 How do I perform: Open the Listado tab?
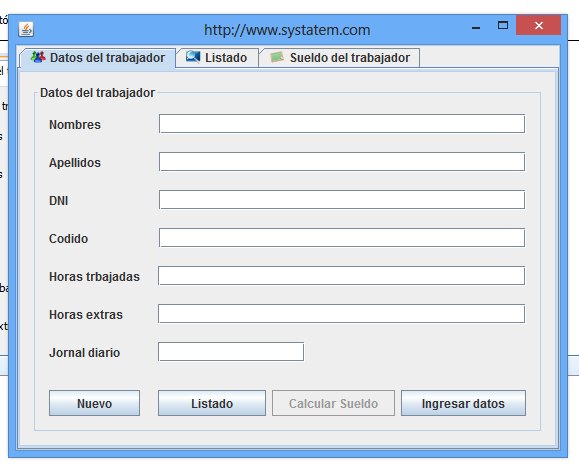point(217,58)
